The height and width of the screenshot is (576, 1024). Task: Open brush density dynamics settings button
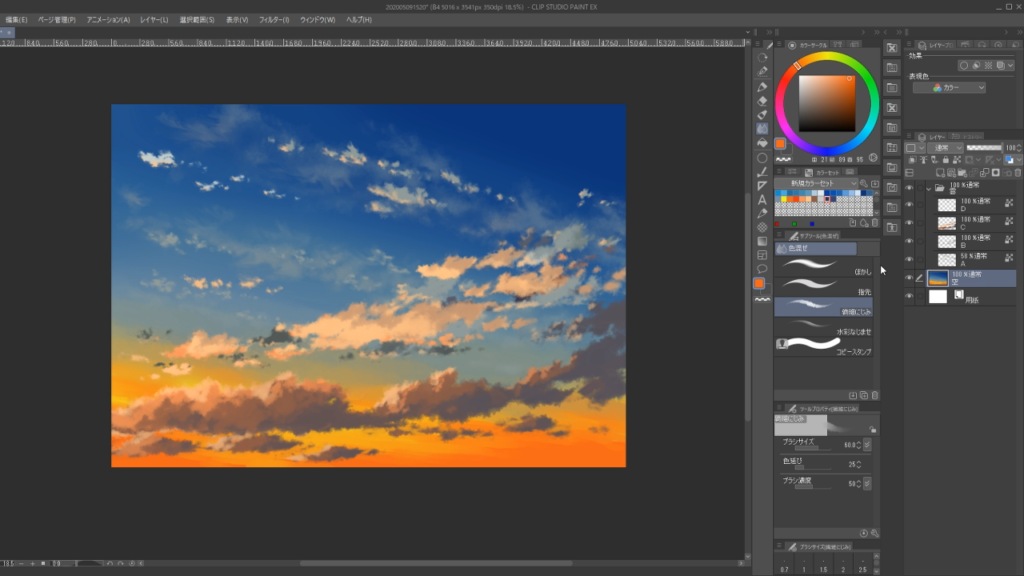[867, 484]
